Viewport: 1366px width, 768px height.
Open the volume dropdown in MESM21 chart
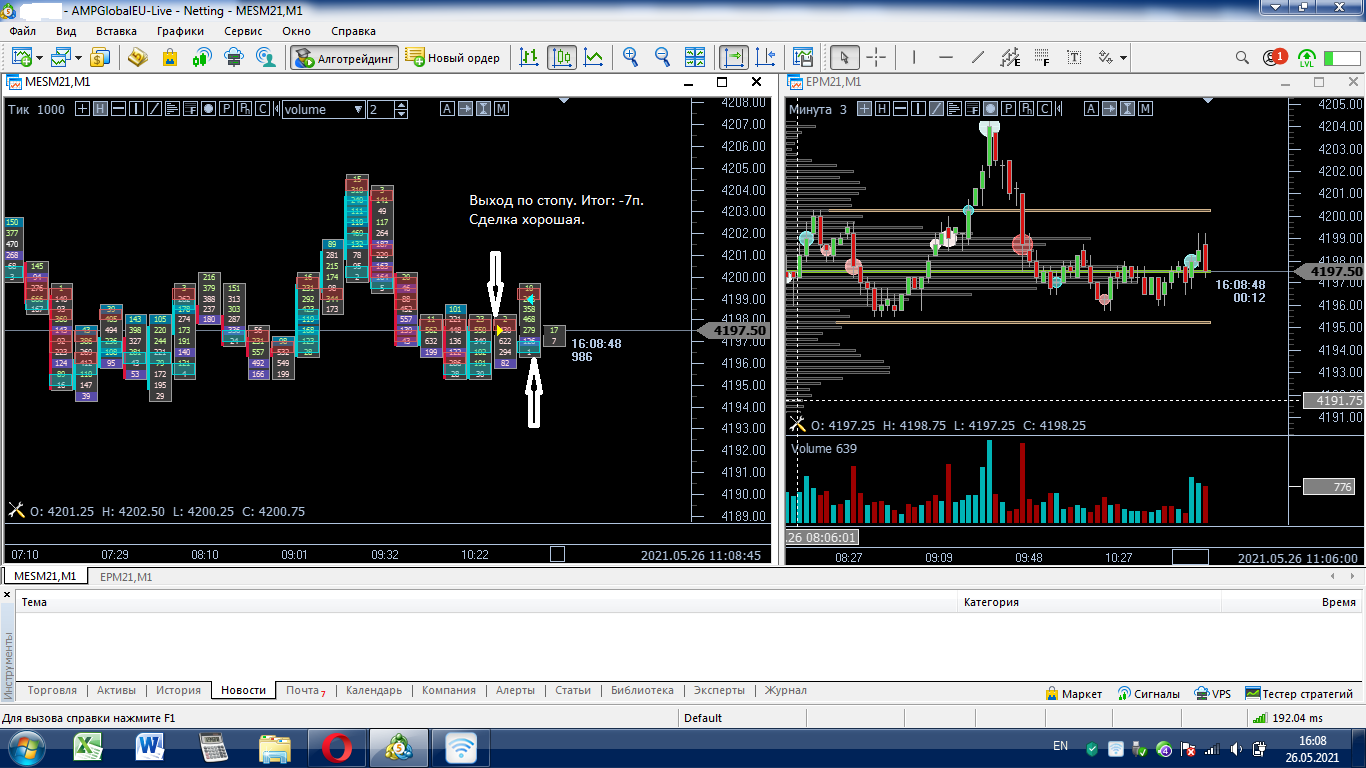click(x=323, y=110)
